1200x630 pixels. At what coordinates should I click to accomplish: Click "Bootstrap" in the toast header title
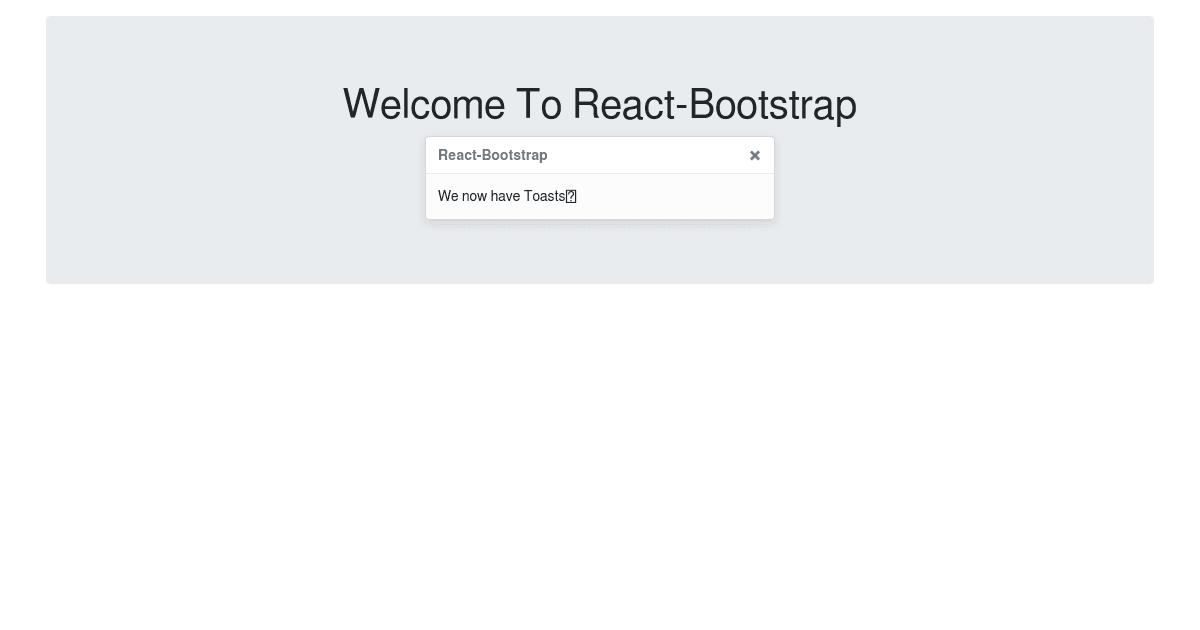coord(515,155)
